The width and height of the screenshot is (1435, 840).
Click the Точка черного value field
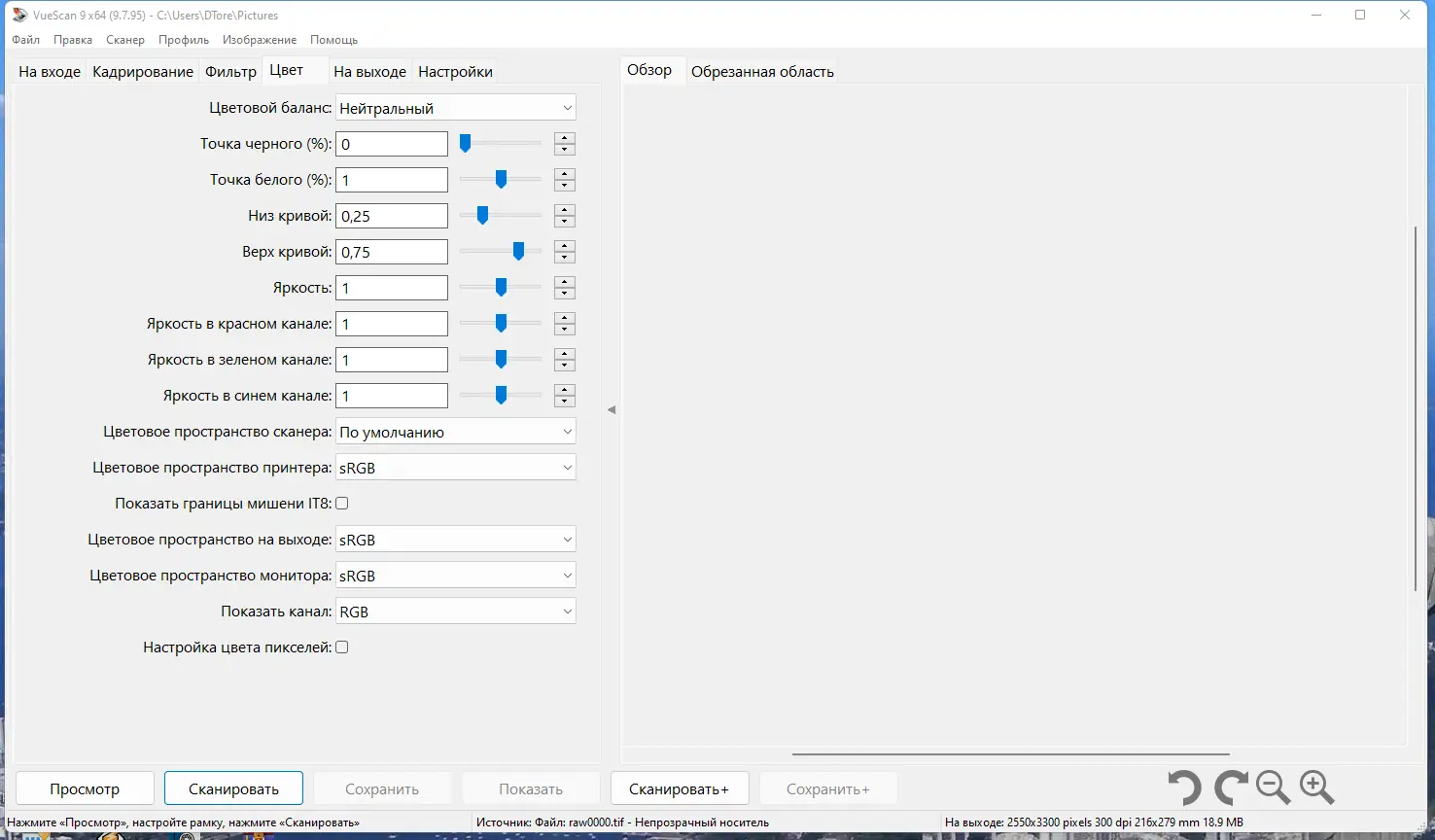pos(392,144)
